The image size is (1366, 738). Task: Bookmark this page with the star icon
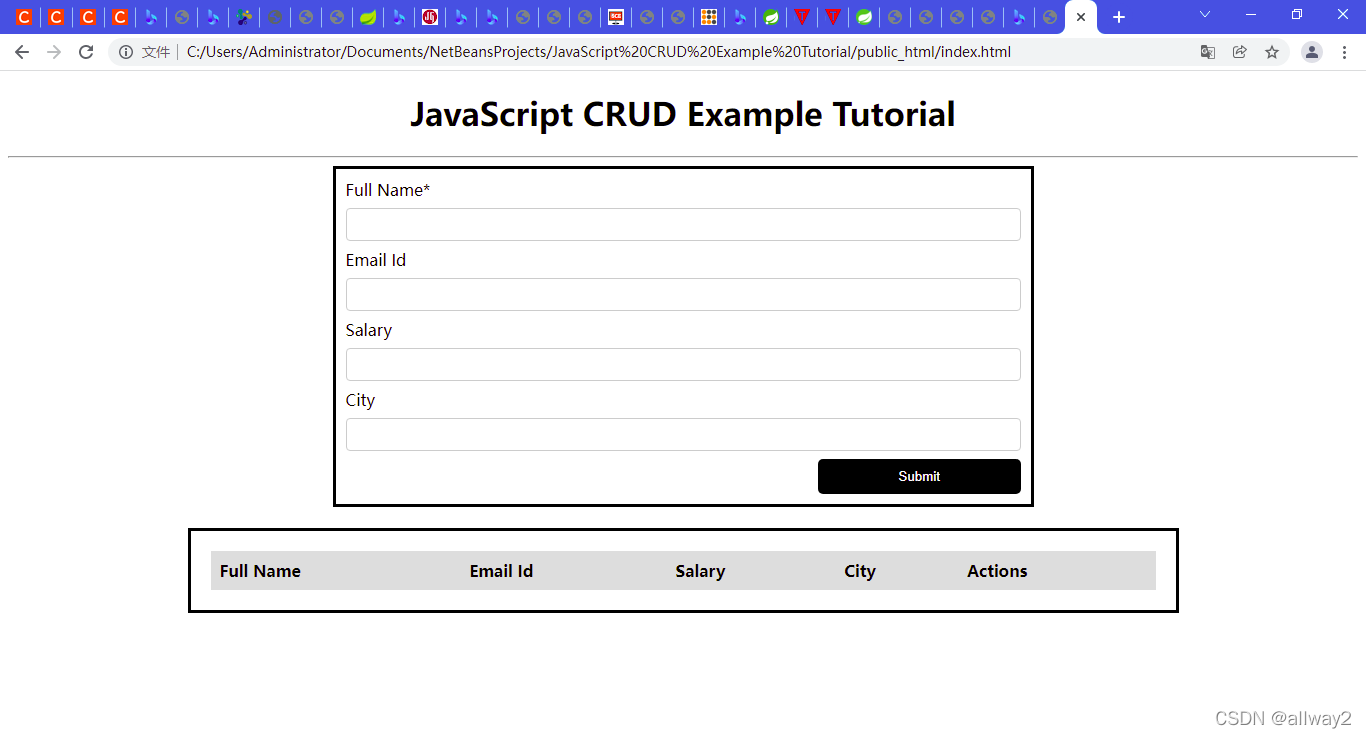tap(1272, 52)
